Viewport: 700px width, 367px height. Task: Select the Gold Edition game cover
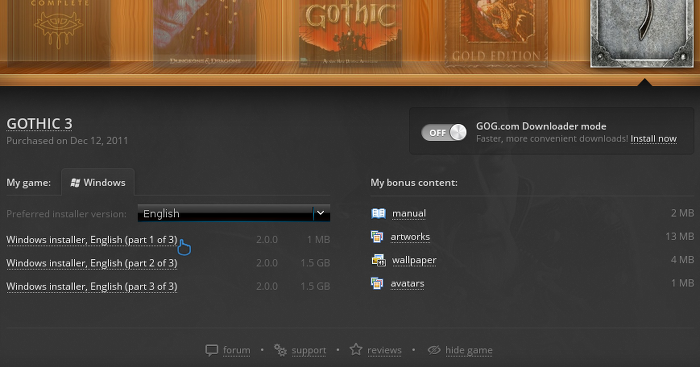(x=496, y=33)
